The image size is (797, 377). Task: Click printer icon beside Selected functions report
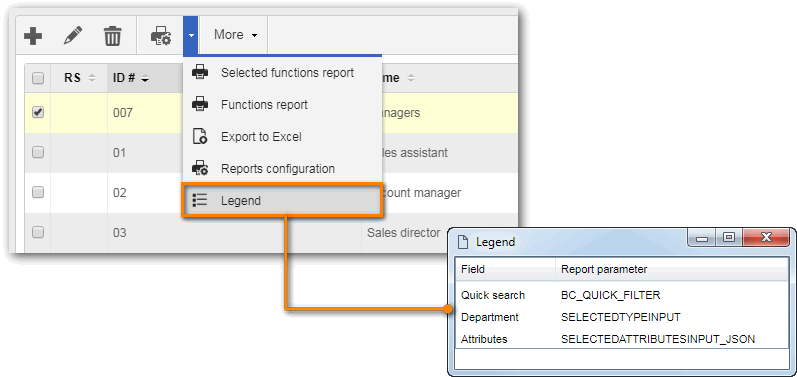click(200, 73)
